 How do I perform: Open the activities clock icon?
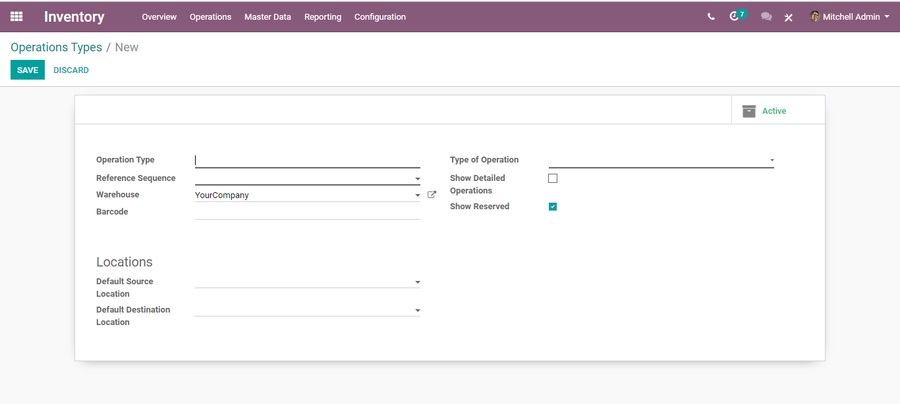coord(736,17)
